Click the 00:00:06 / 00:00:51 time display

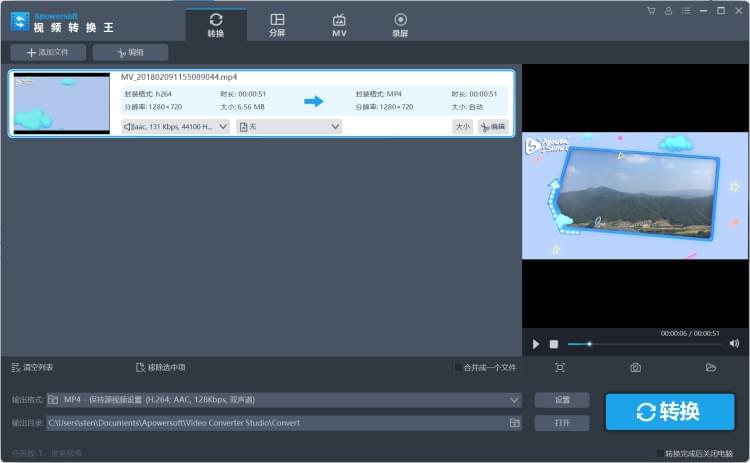click(x=690, y=333)
